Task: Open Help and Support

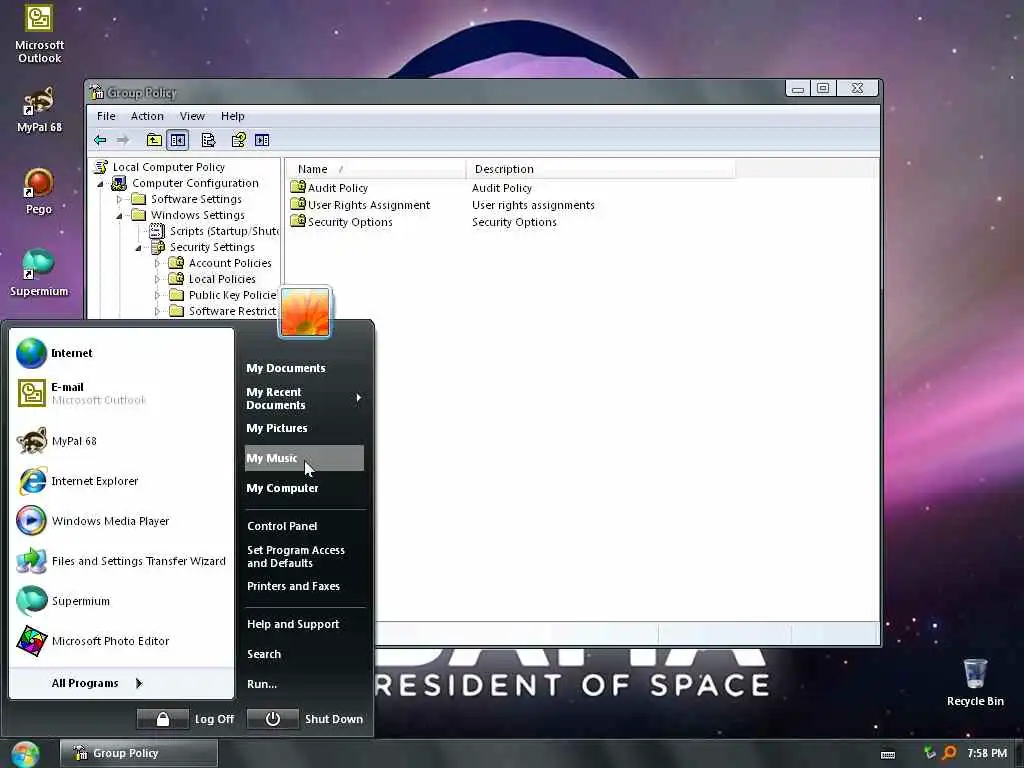Action: (x=304, y=624)
